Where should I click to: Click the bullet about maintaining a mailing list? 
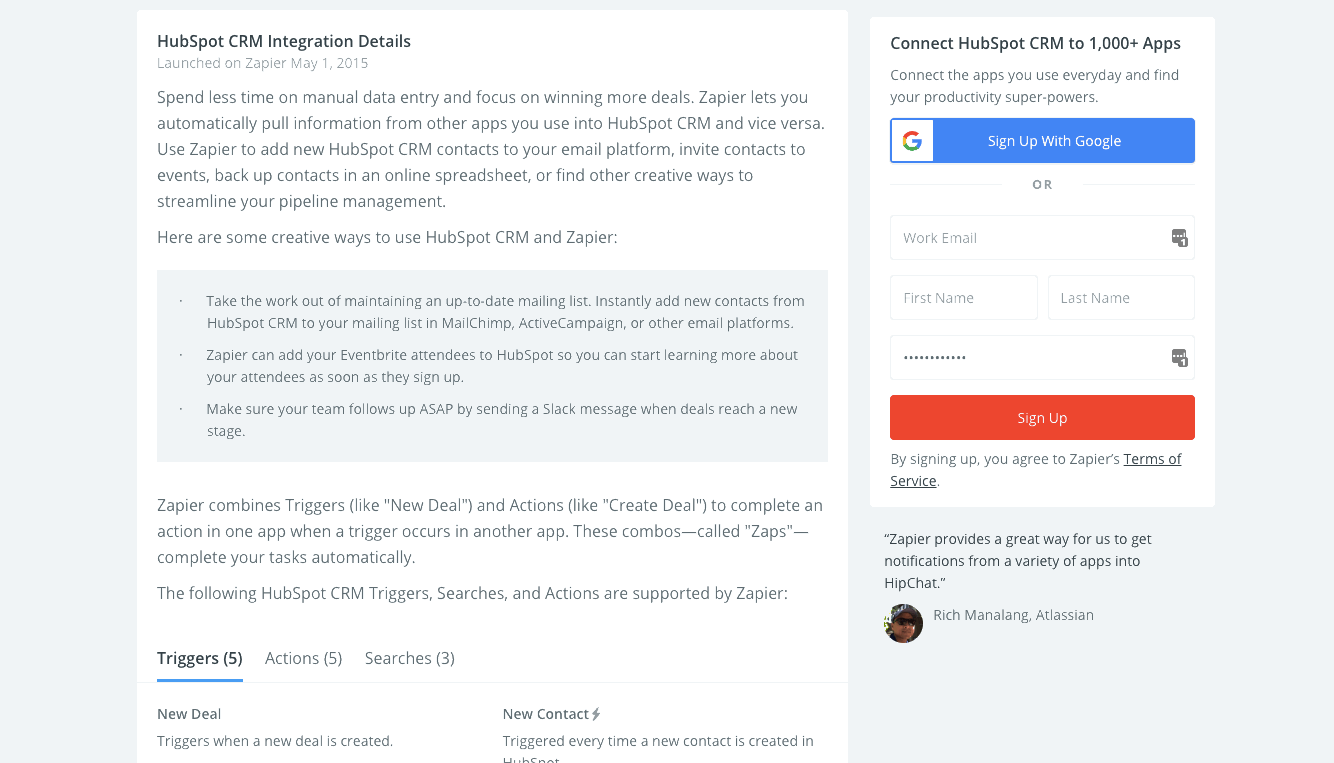(x=506, y=312)
